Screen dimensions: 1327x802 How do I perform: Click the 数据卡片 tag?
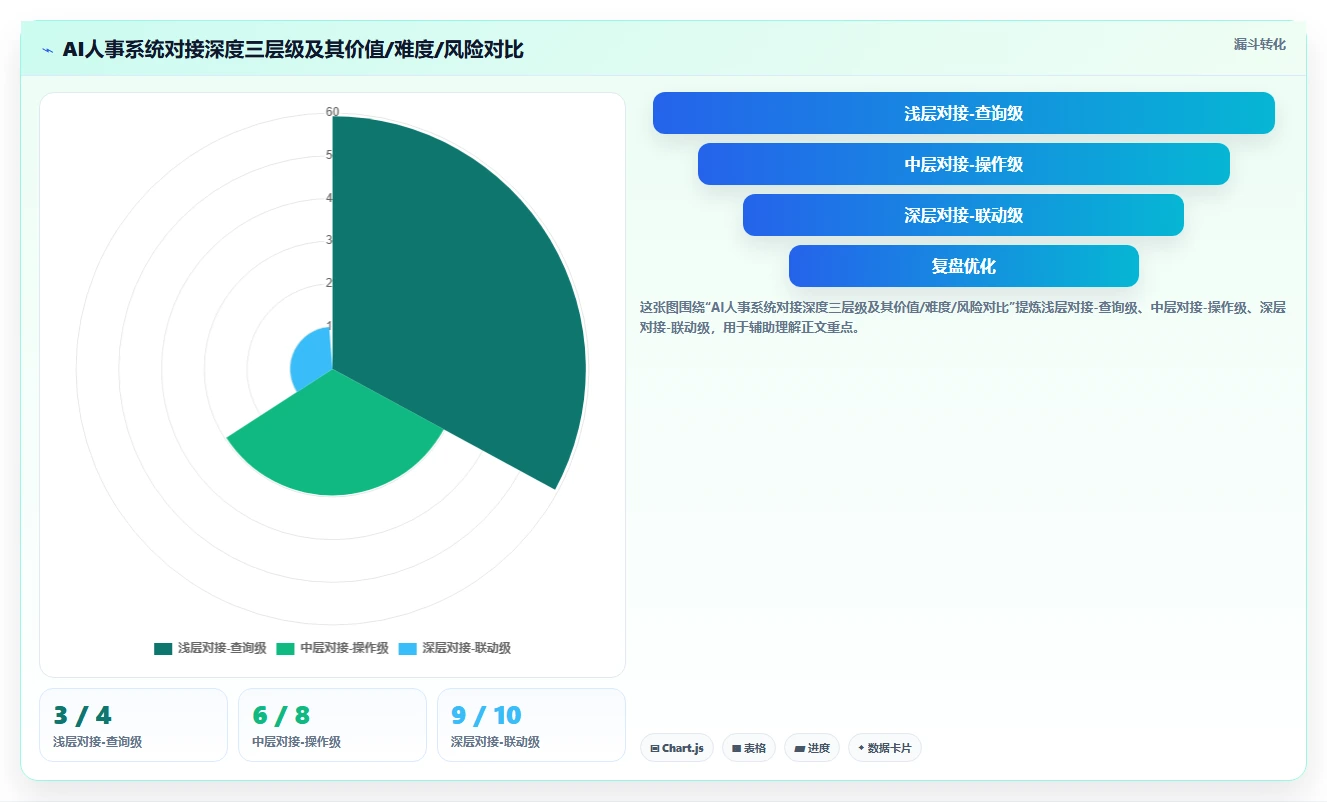pyautogui.click(x=885, y=748)
